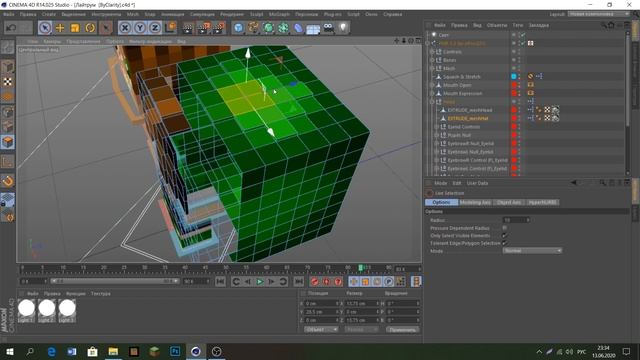Open the selection Mode dropdown
The height and width of the screenshot is (360, 640).
pos(532,251)
